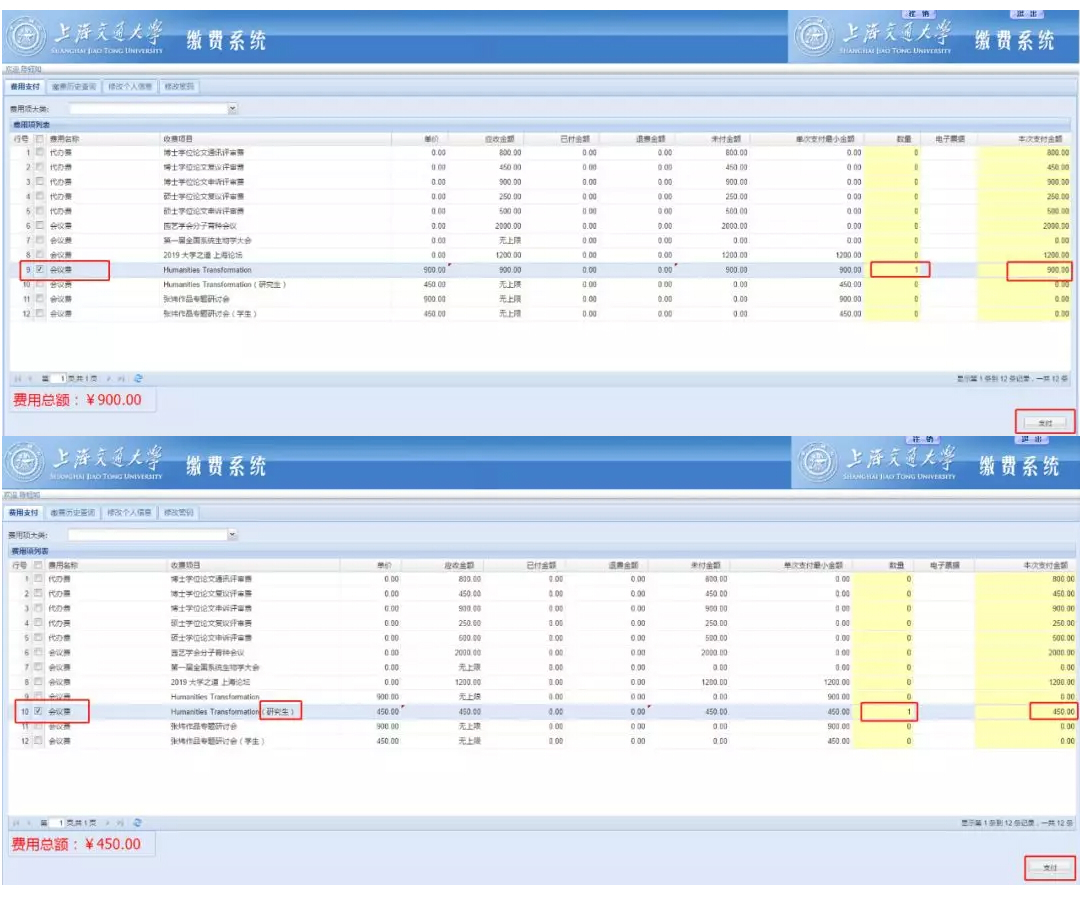Open the 费用项大类 dropdown in the lower panel
The width and height of the screenshot is (1080, 900).
(x=233, y=535)
